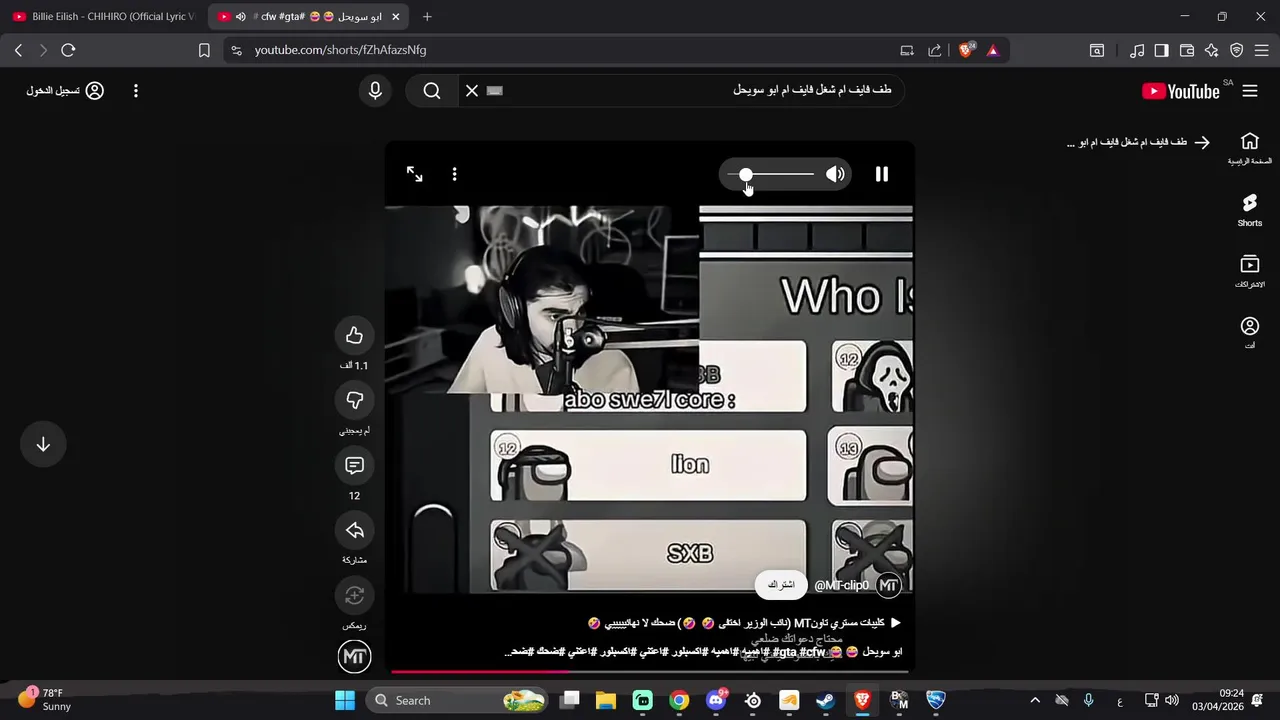Open Brave Wallet
The image size is (1280, 720).
(x=1187, y=50)
